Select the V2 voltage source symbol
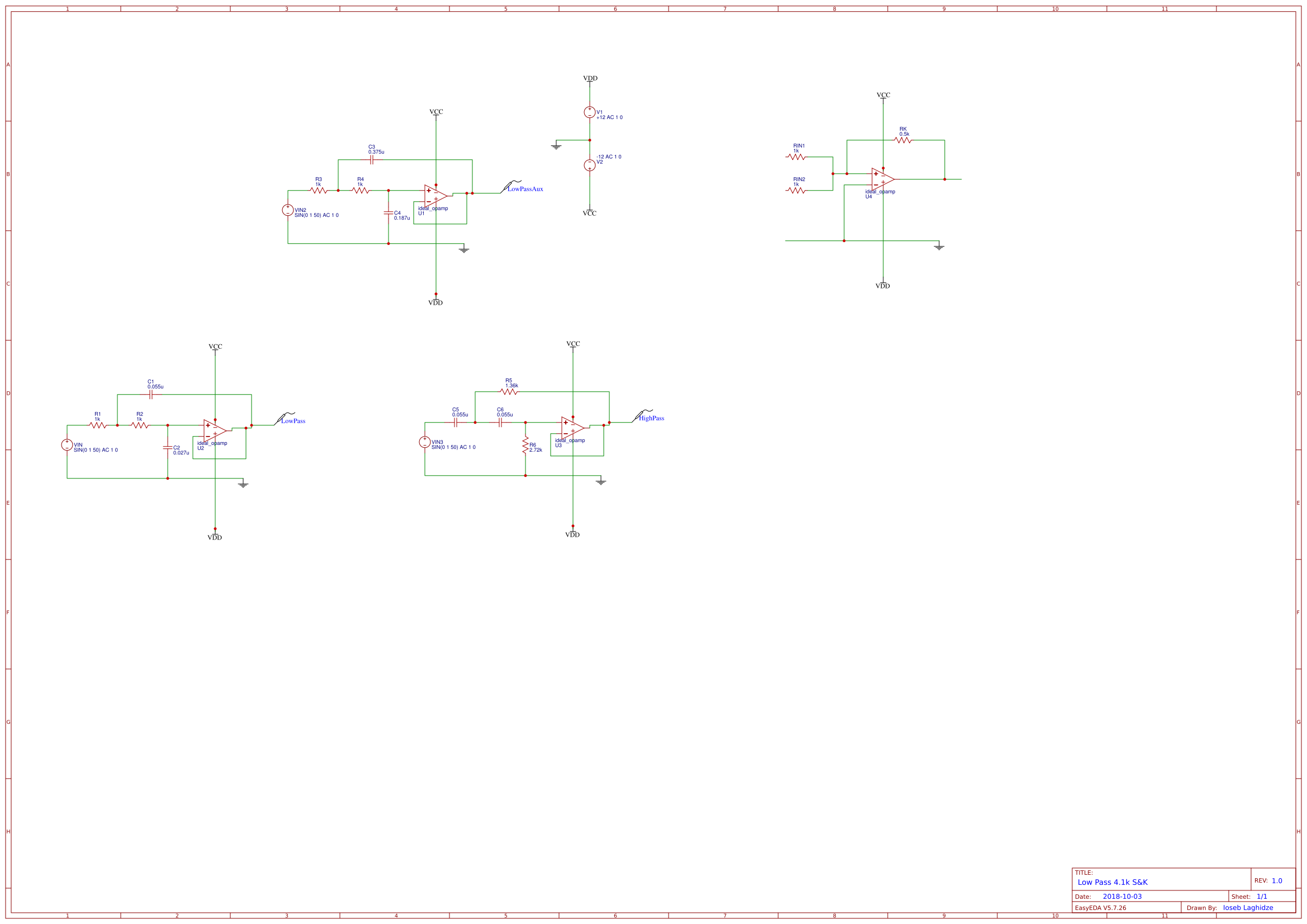The height and width of the screenshot is (924, 1307). (590, 165)
